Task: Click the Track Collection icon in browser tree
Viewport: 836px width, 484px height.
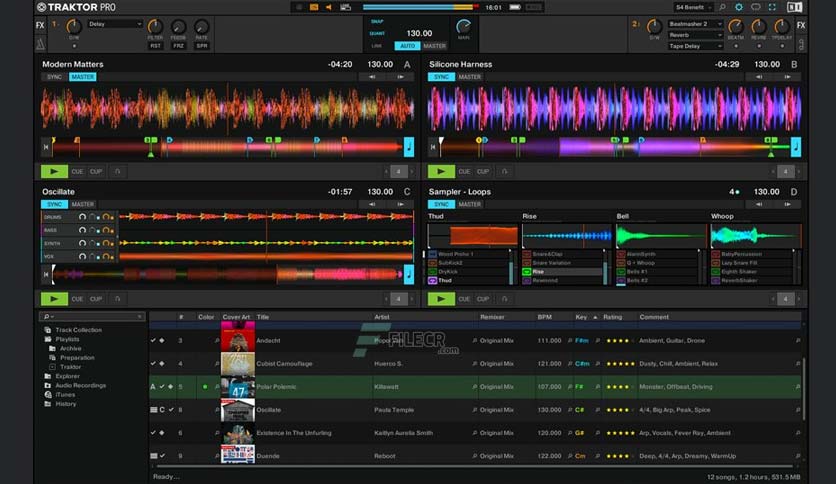Action: click(x=48, y=330)
